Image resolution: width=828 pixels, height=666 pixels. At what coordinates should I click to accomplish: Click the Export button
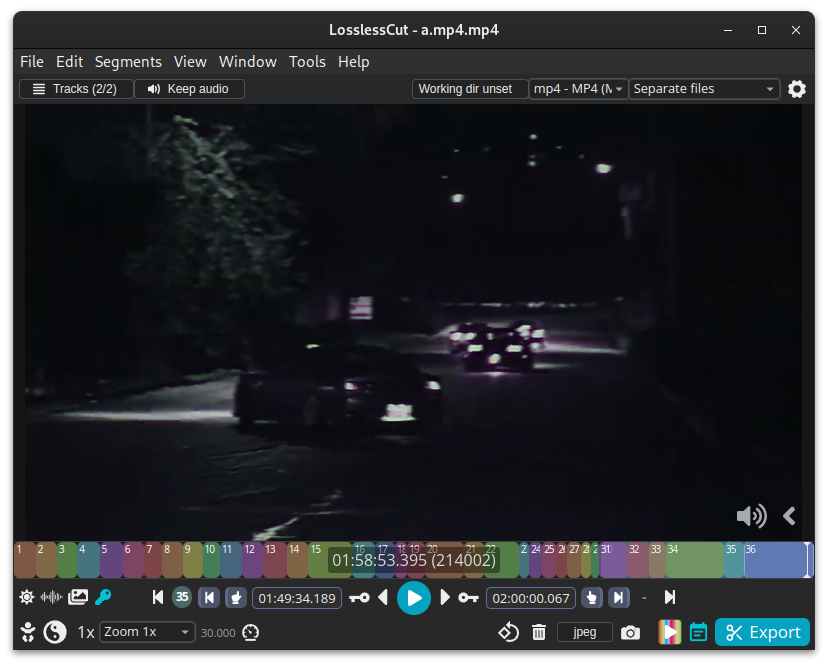[x=762, y=632]
